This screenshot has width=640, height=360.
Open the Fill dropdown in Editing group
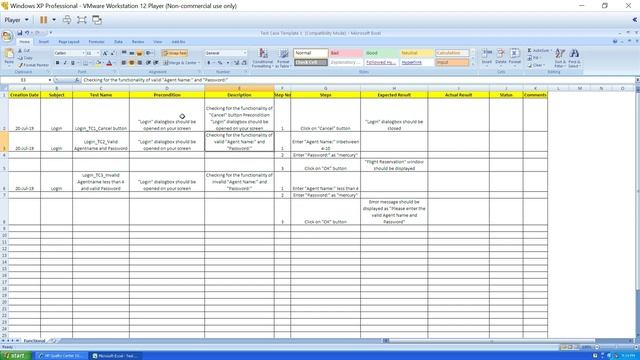(534, 58)
